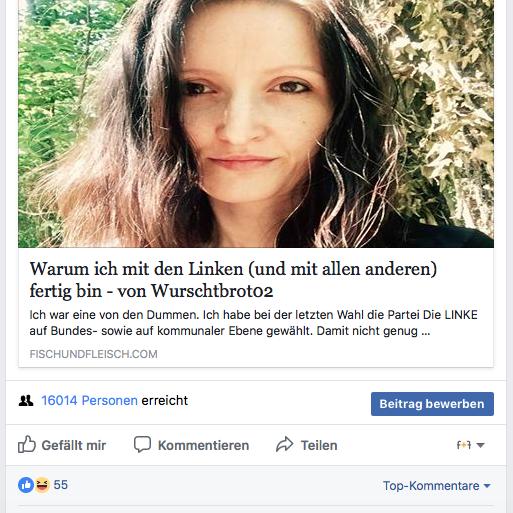Click the speech bubble comment icon
513x513 pixels.
click(142, 444)
